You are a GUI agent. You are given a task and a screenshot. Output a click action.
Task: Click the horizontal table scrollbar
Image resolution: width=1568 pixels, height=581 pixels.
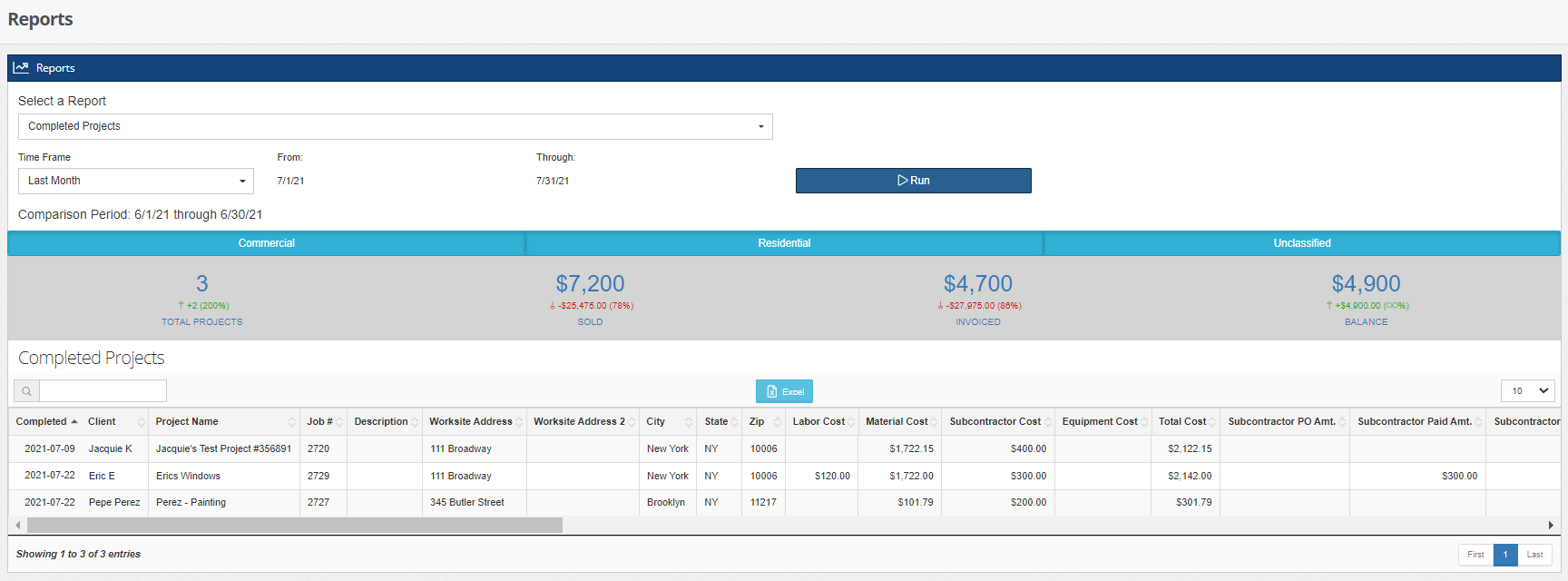click(x=295, y=526)
